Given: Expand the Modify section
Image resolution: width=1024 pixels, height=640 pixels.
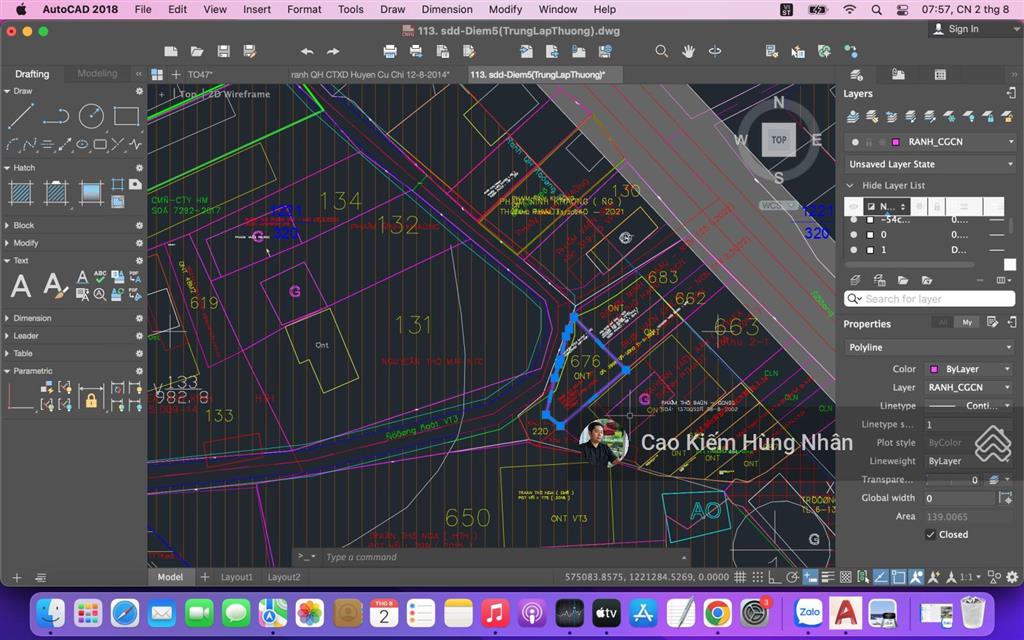Looking at the screenshot, I should coord(7,243).
